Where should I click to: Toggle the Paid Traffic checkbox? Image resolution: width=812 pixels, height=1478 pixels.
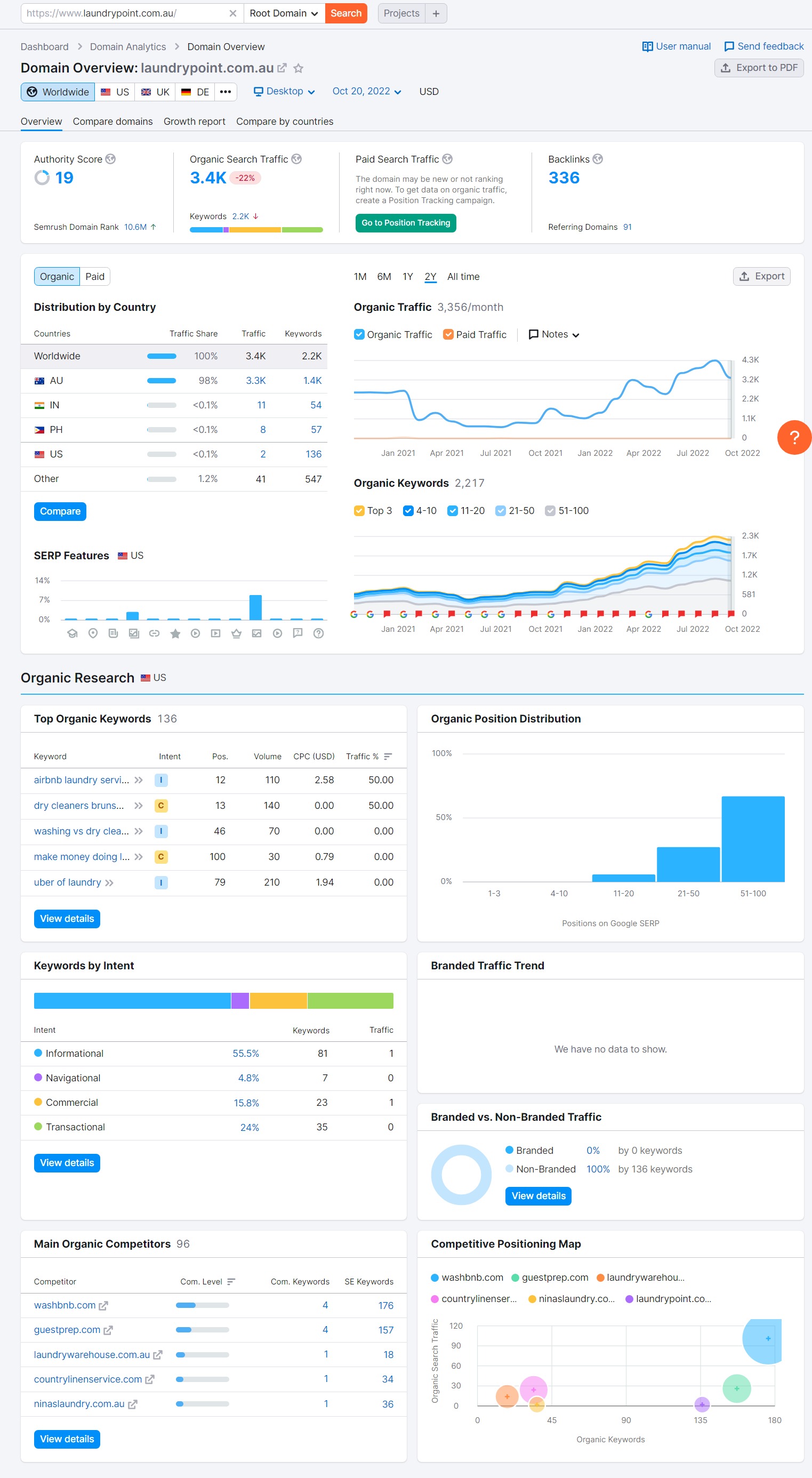448,334
